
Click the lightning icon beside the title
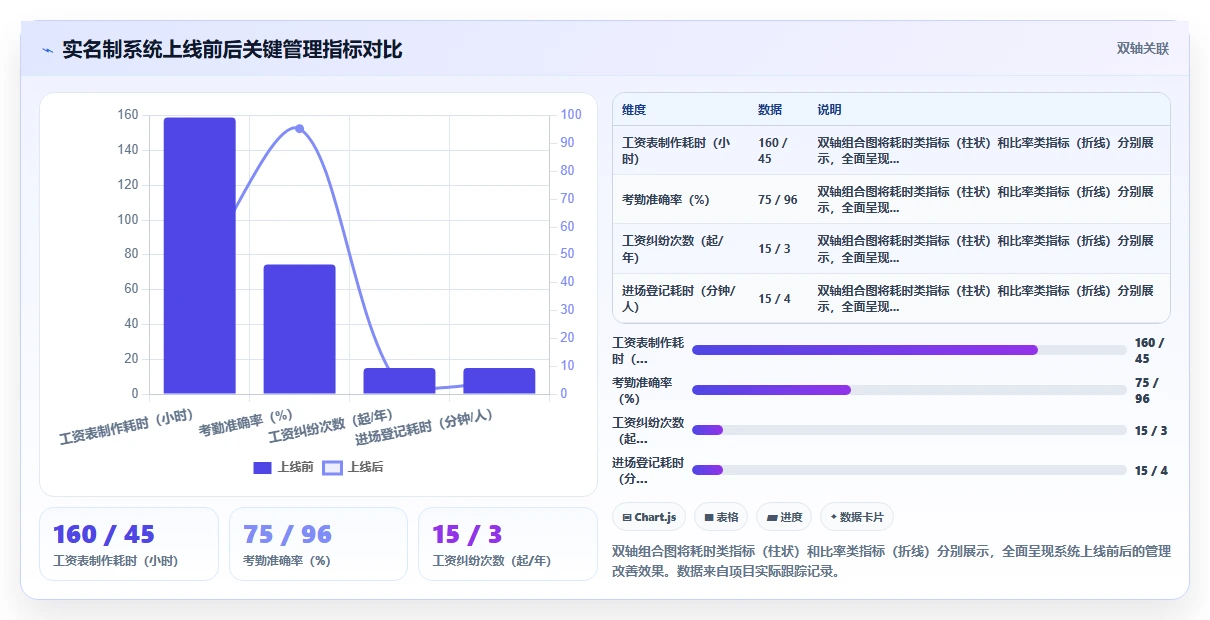pyautogui.click(x=47, y=49)
